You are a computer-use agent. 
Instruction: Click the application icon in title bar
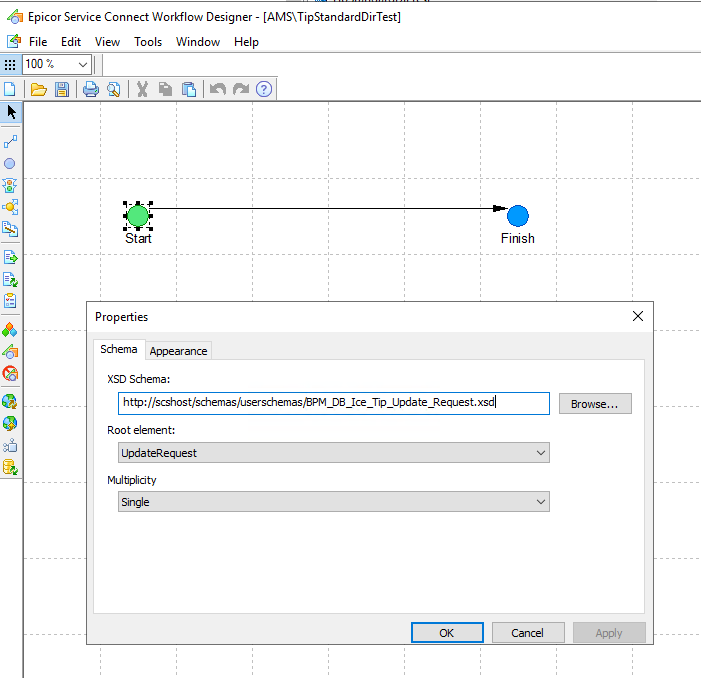coord(15,17)
